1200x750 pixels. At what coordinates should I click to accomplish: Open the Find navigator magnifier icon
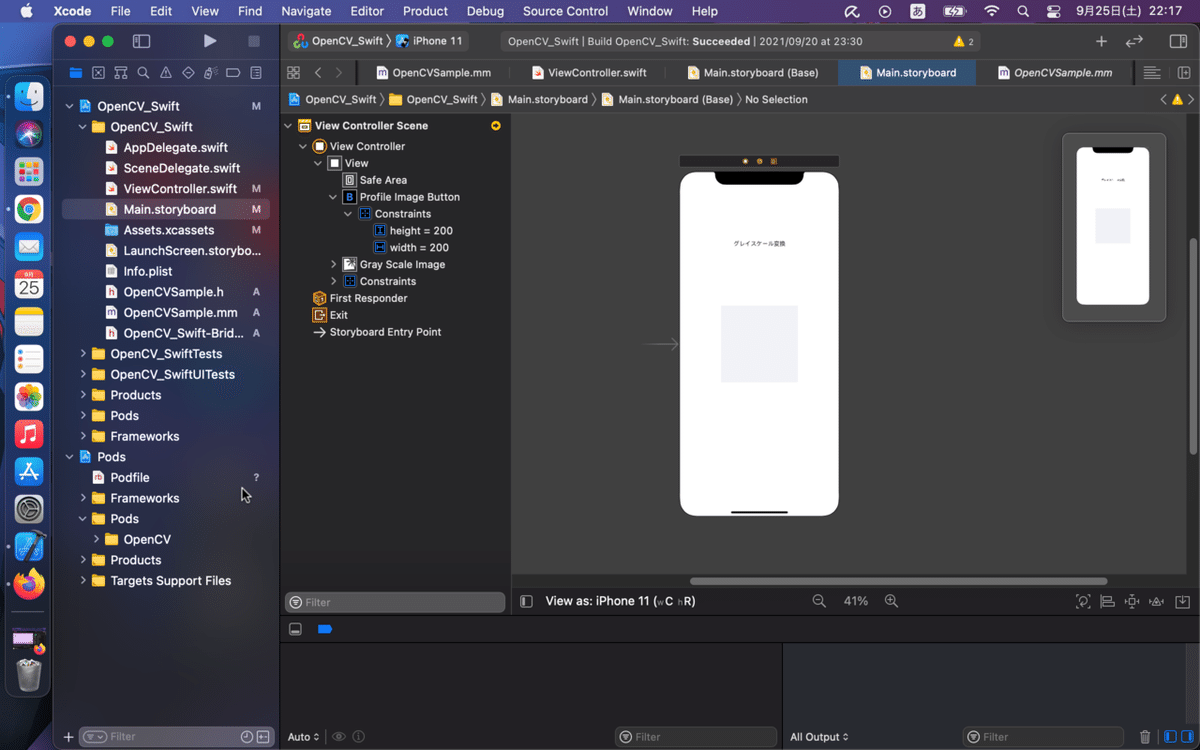click(143, 73)
